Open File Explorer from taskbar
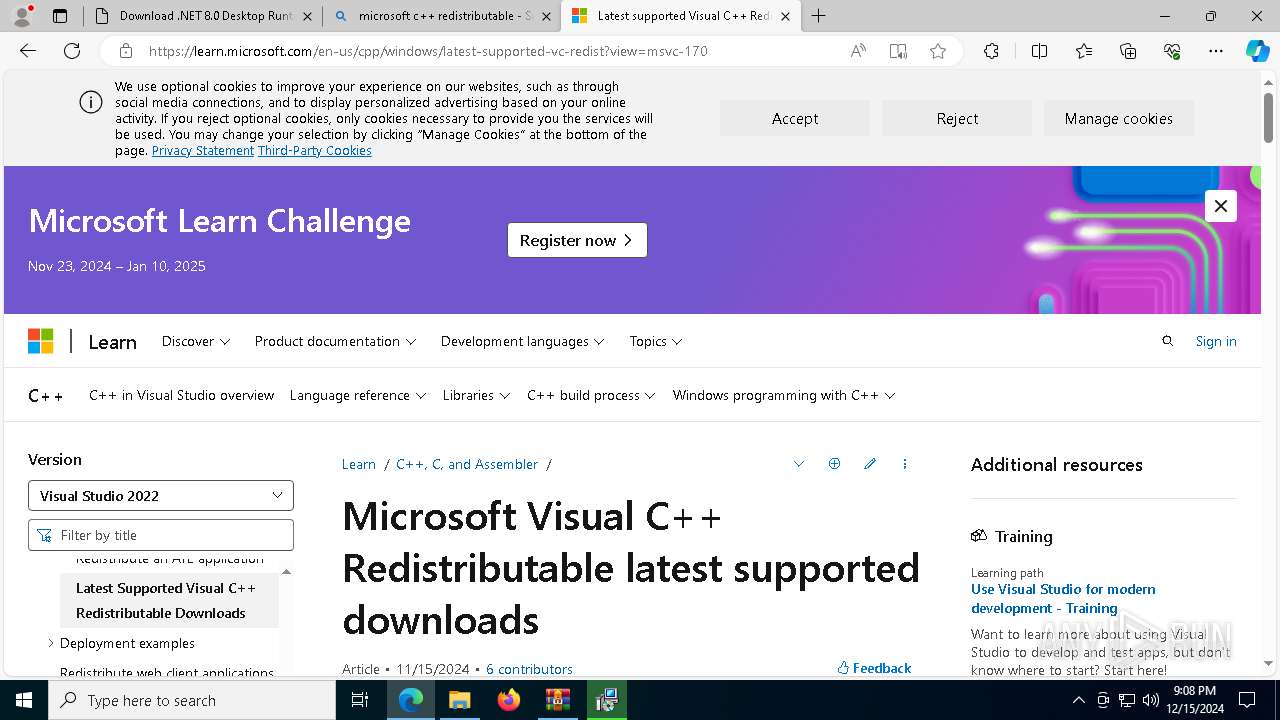Screen dimensions: 1280x720 (459, 700)
